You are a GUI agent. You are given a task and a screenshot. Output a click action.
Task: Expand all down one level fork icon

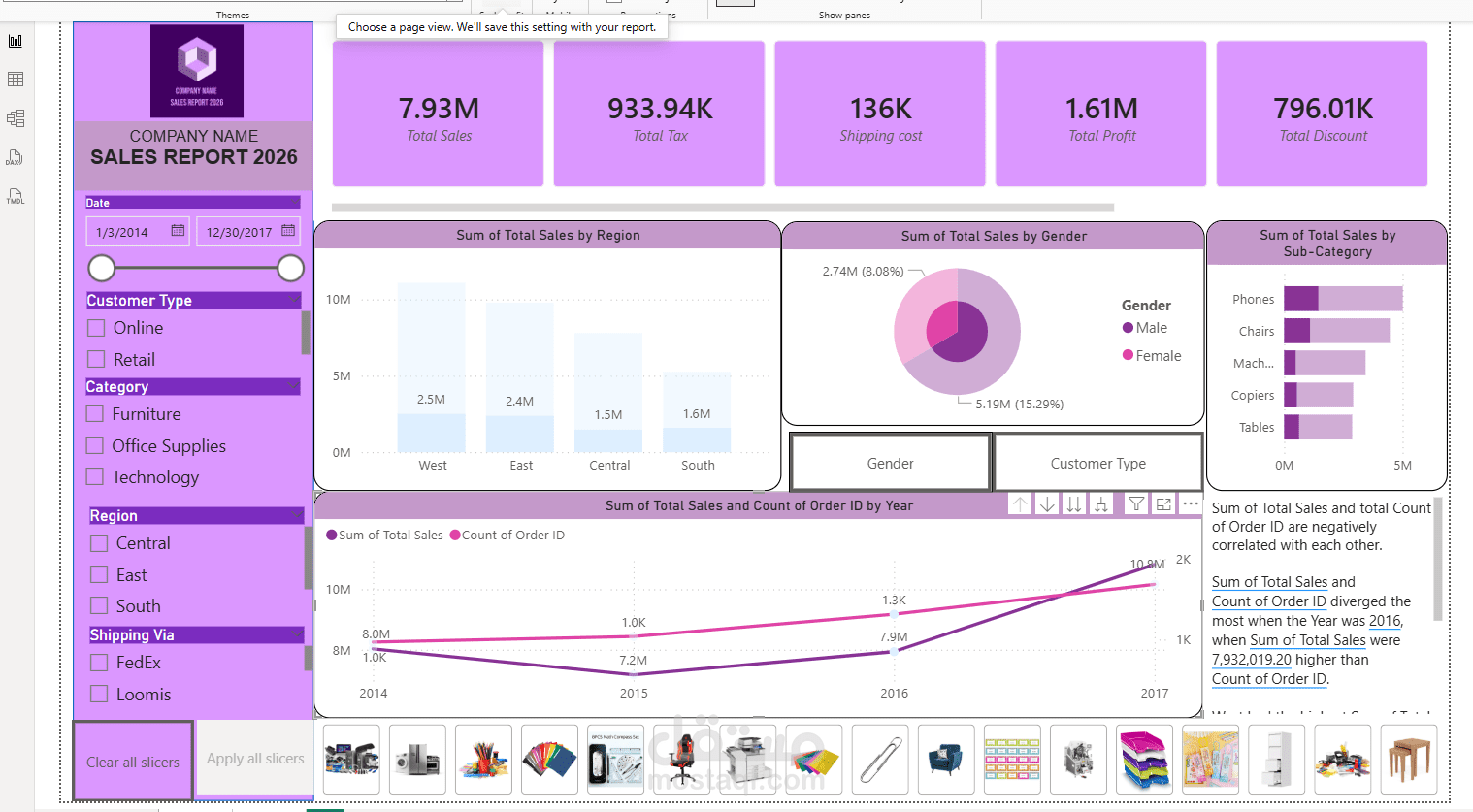pyautogui.click(x=1101, y=504)
